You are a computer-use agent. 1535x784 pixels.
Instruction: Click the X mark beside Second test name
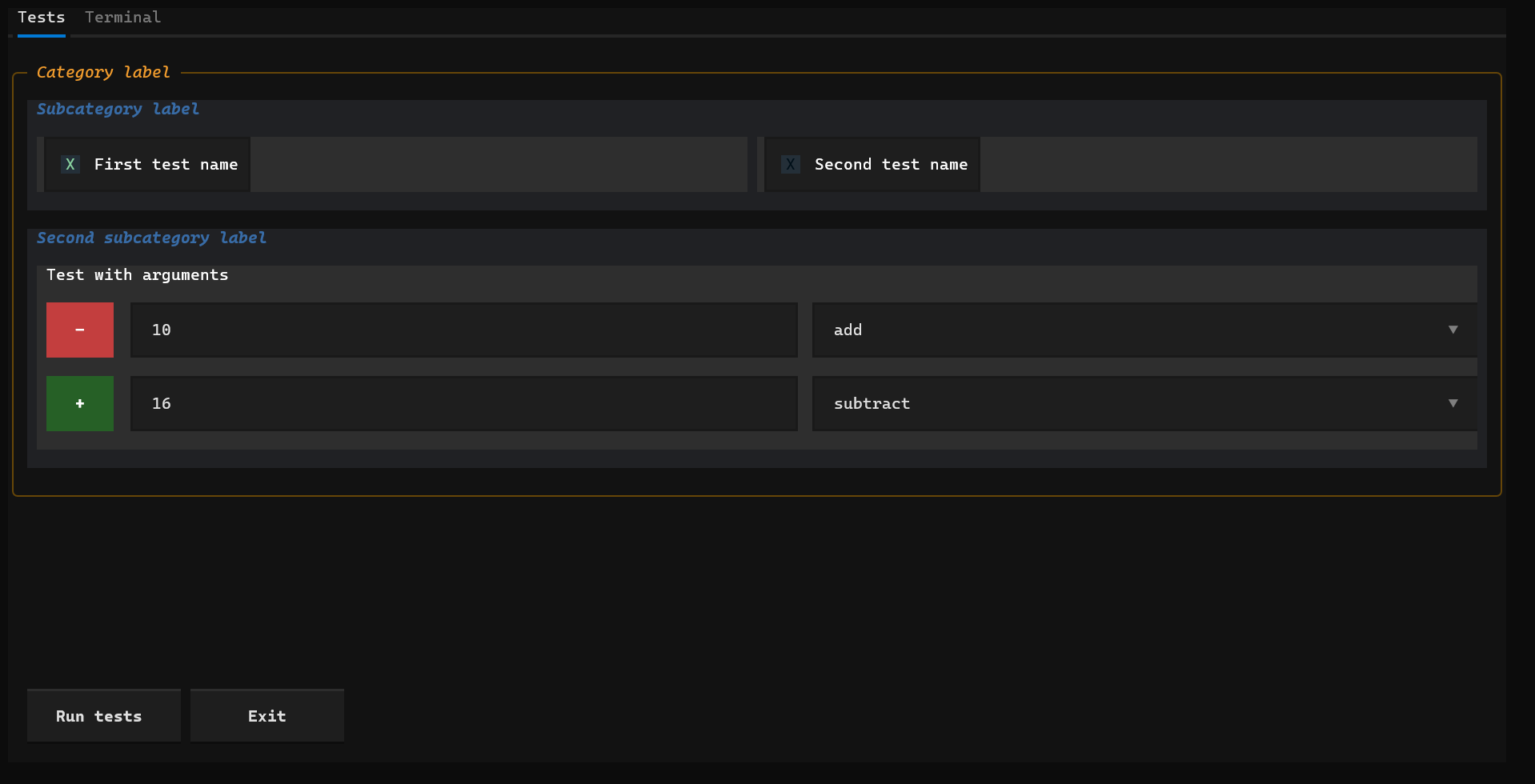[x=791, y=164]
